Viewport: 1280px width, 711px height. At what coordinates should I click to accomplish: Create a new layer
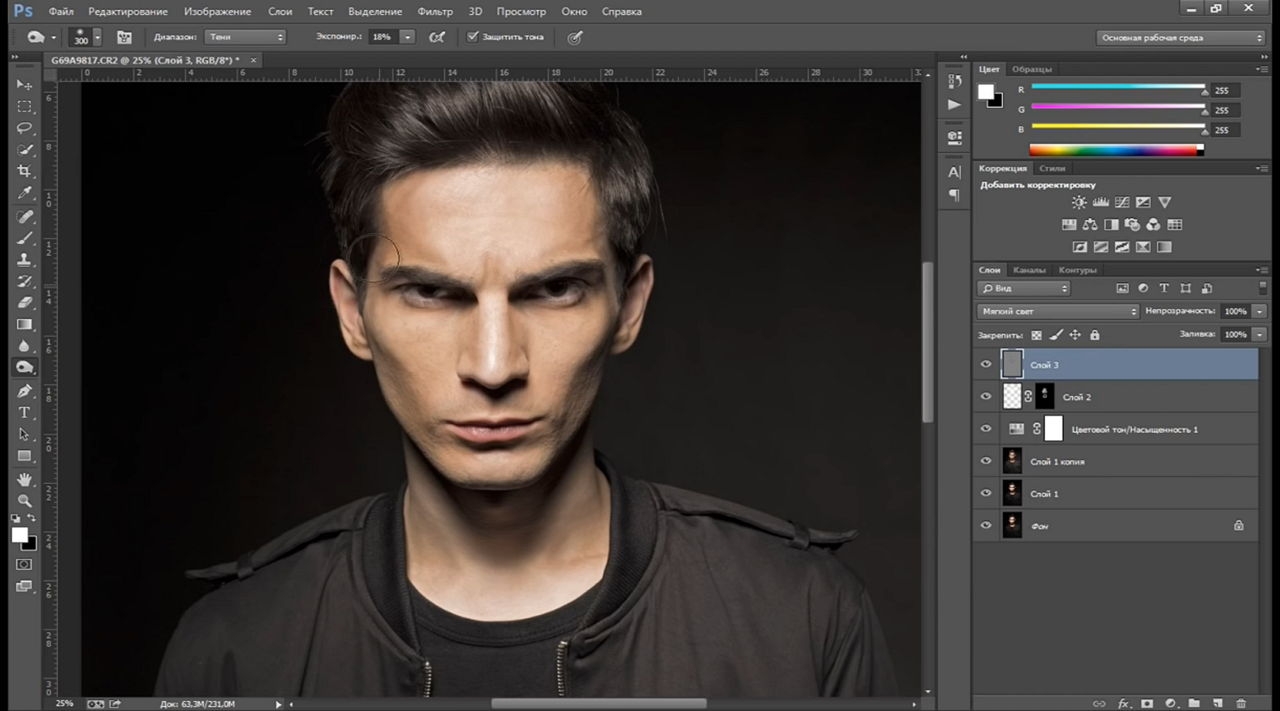pos(1218,703)
